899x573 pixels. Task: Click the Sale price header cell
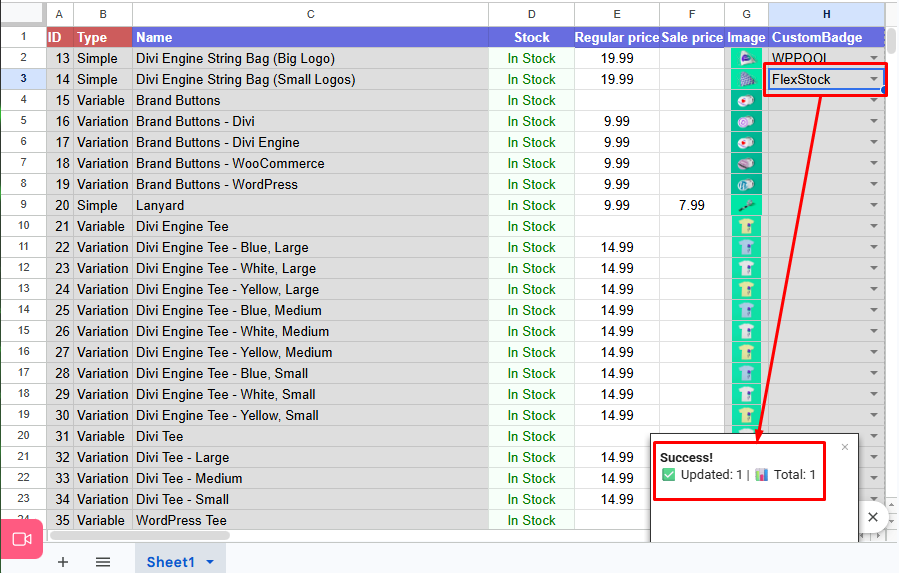(692, 37)
